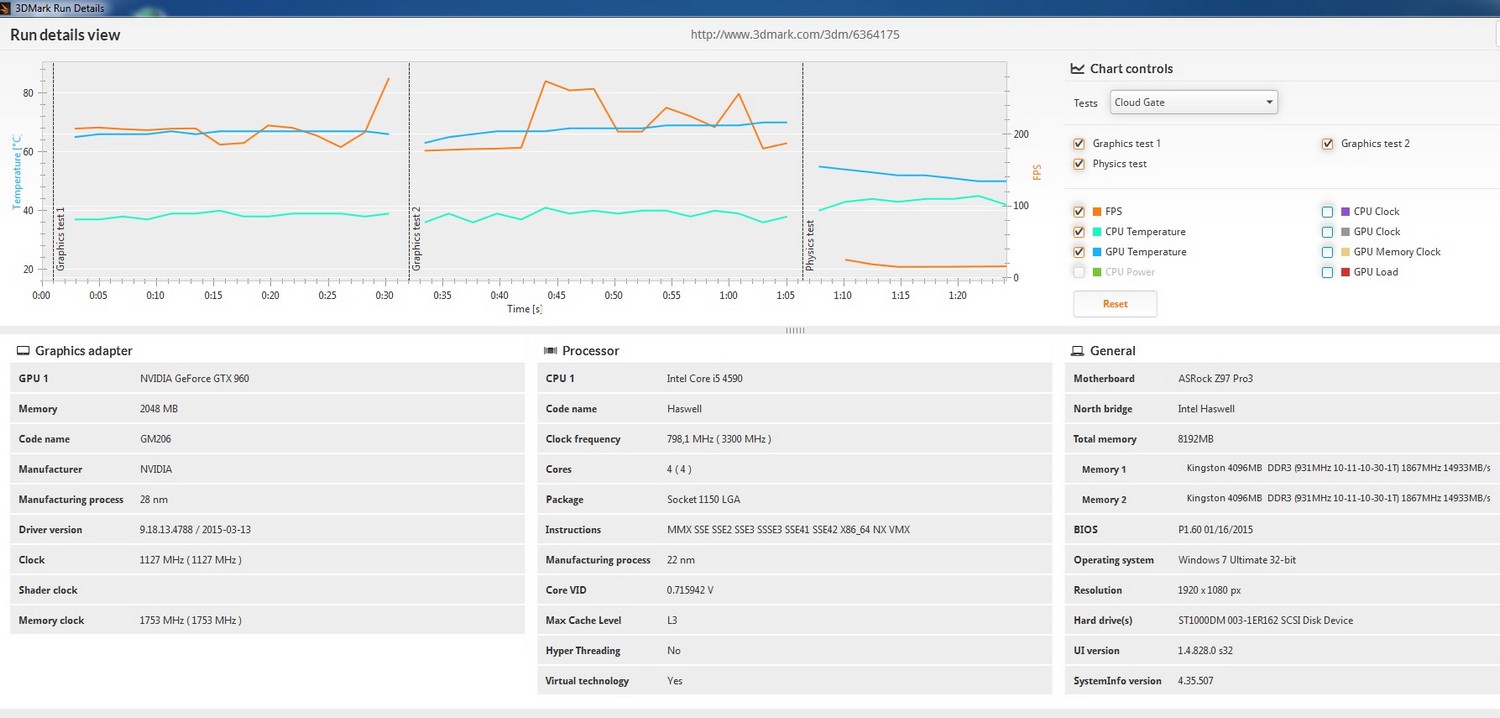Viewport: 1500px width, 718px height.
Task: Click the Total memory 8192MB value
Action: tap(1195, 439)
